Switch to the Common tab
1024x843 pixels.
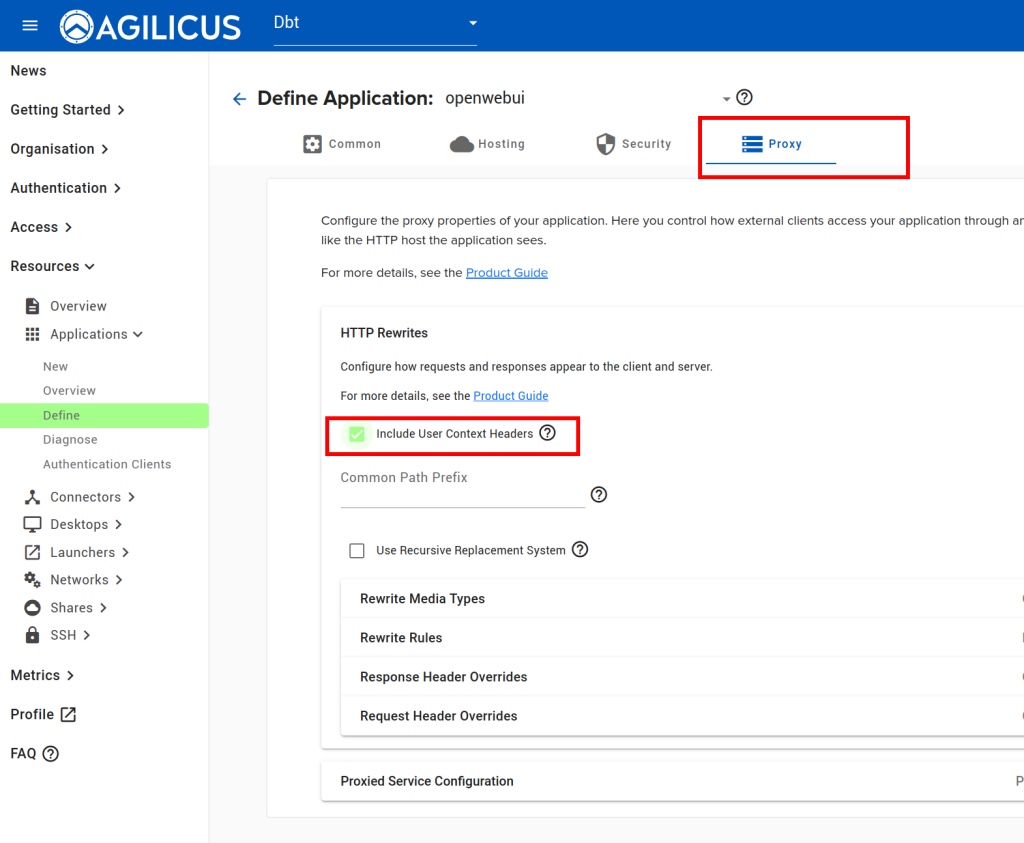[342, 144]
